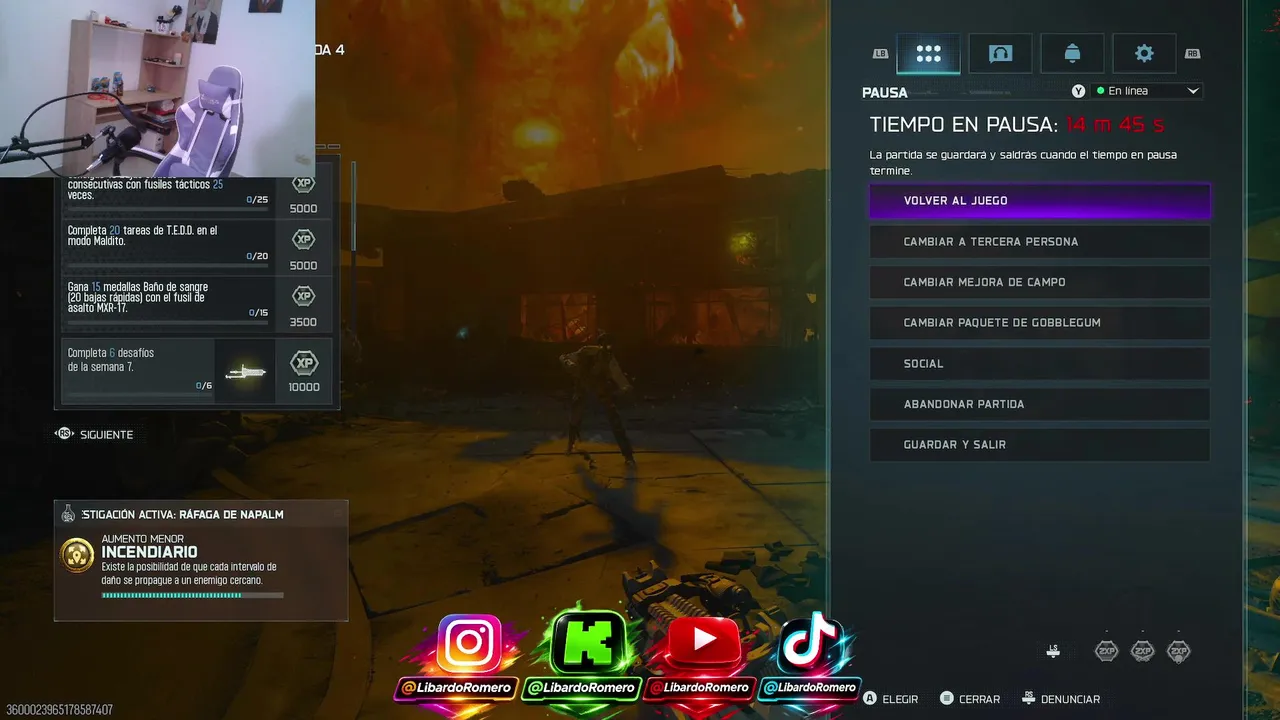
Task: Click the CERRAR menu-button prompt
Action: (969, 699)
